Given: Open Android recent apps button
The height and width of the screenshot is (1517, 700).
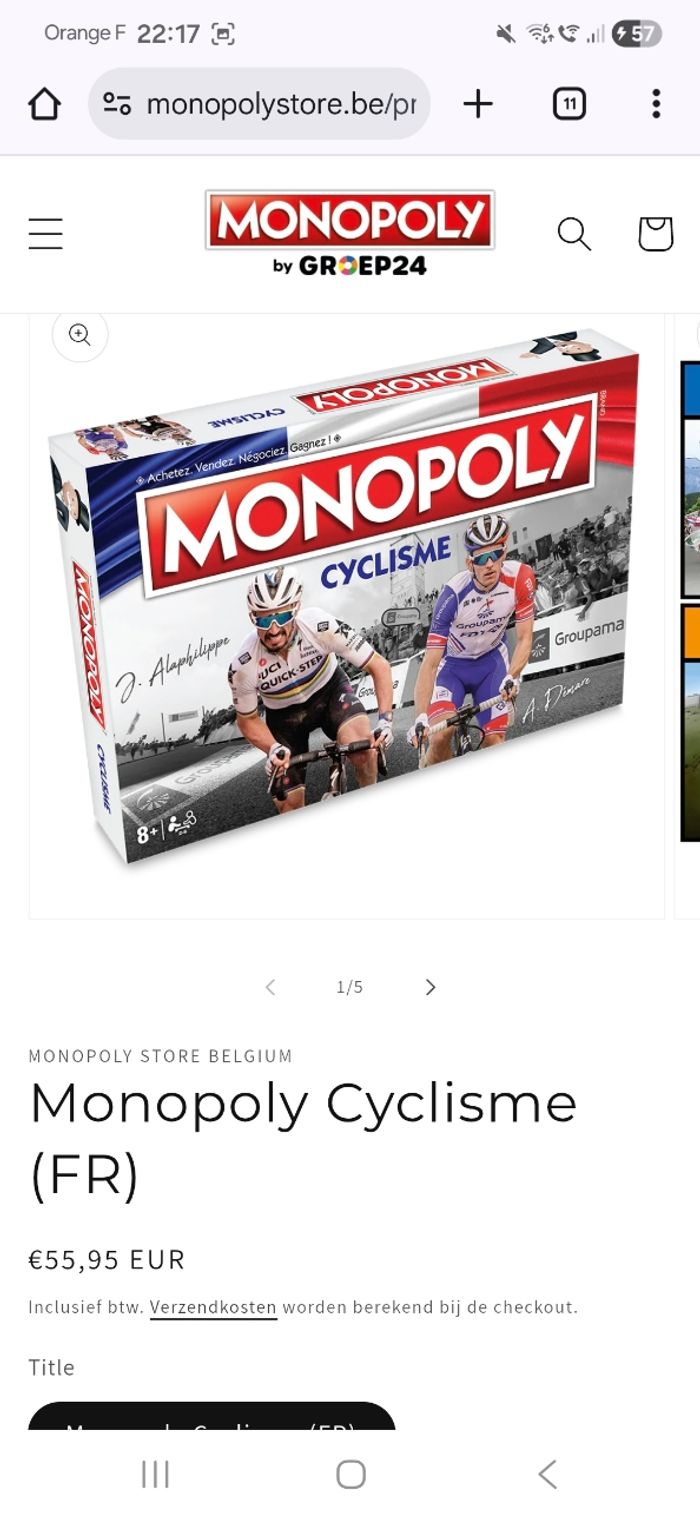Looking at the screenshot, I should tap(155, 1474).
